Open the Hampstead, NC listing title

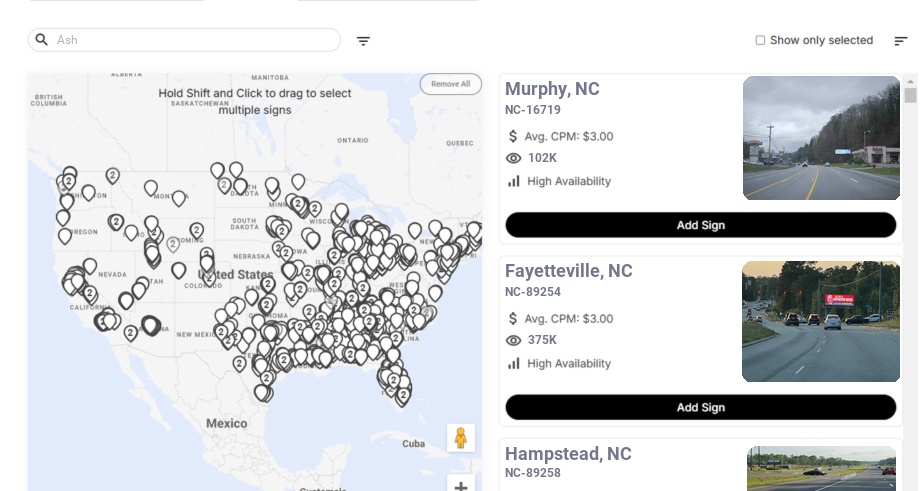(x=568, y=454)
